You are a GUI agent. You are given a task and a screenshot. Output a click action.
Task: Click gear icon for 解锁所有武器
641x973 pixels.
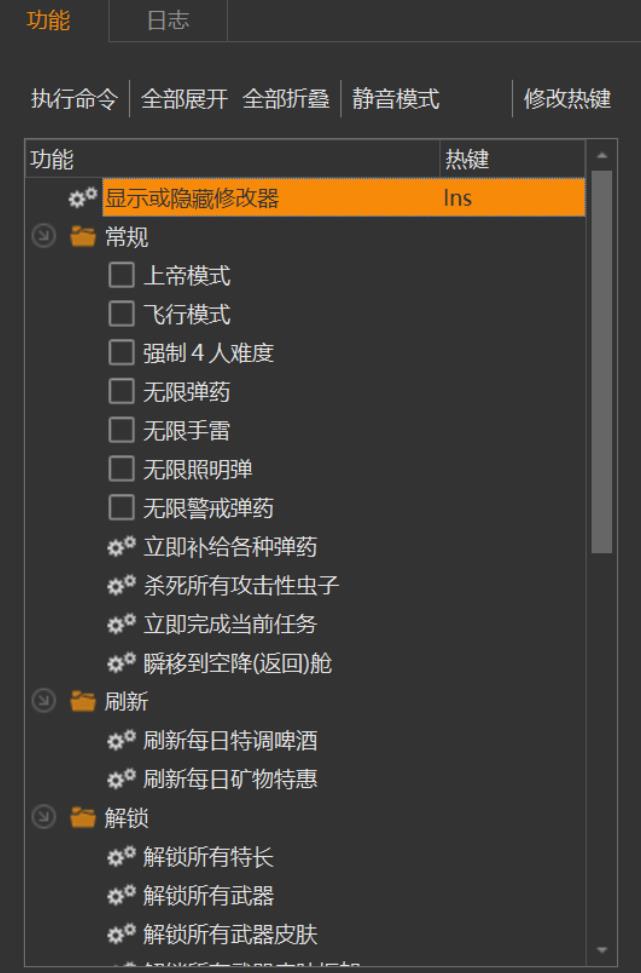pyautogui.click(x=121, y=897)
